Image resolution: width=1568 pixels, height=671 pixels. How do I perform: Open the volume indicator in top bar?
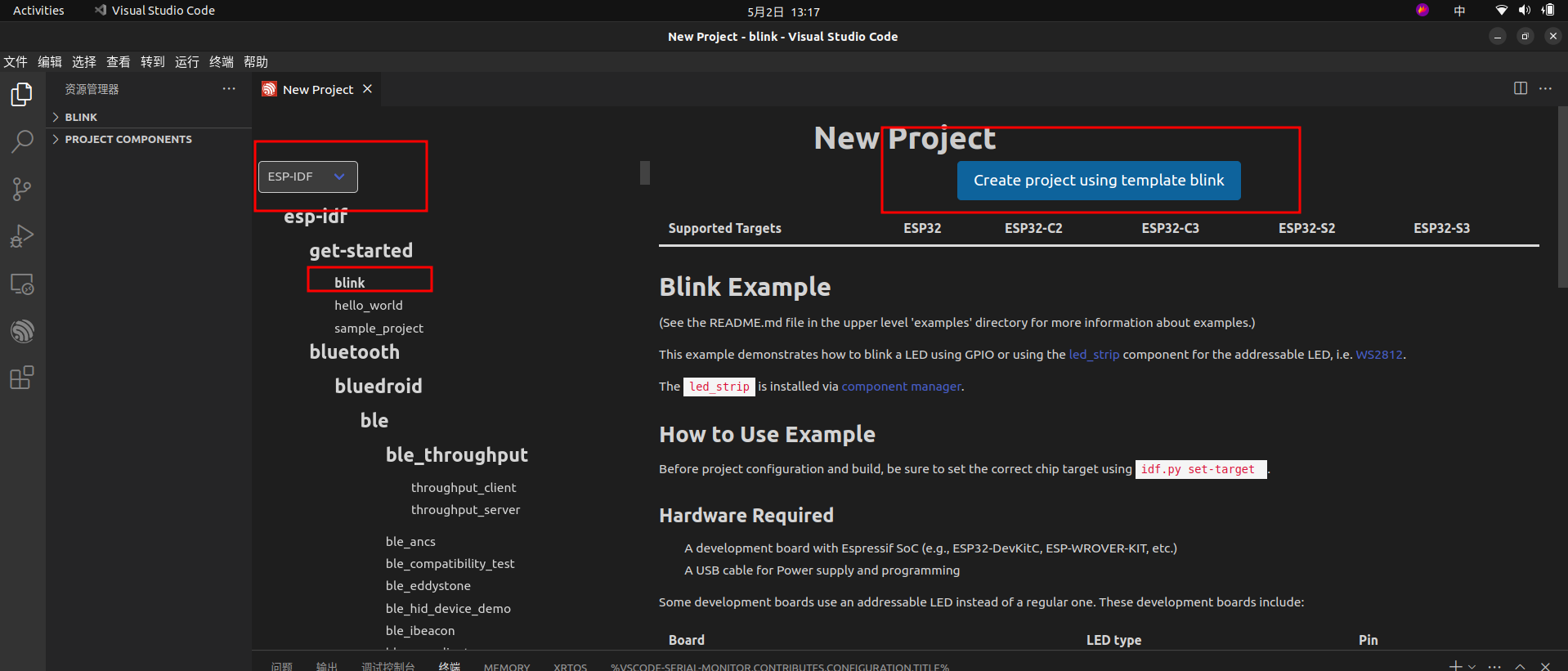click(x=1524, y=11)
